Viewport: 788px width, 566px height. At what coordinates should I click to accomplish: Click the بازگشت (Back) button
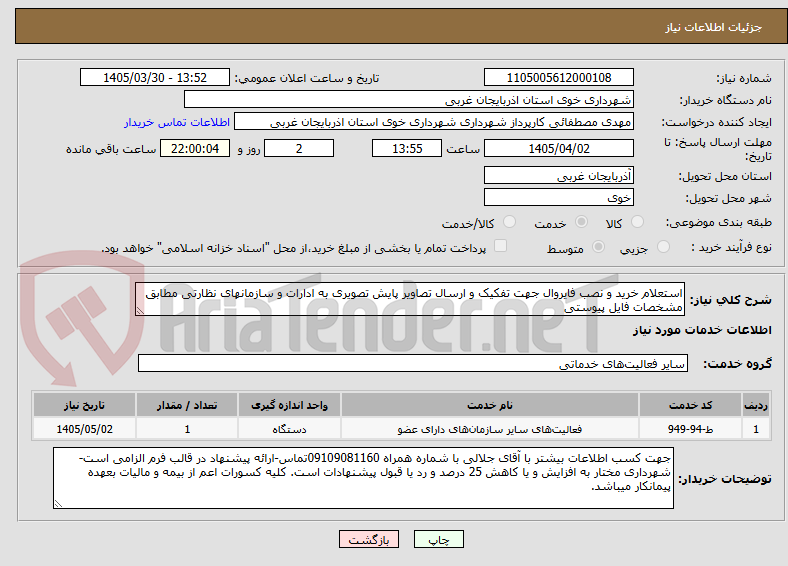[x=369, y=539]
